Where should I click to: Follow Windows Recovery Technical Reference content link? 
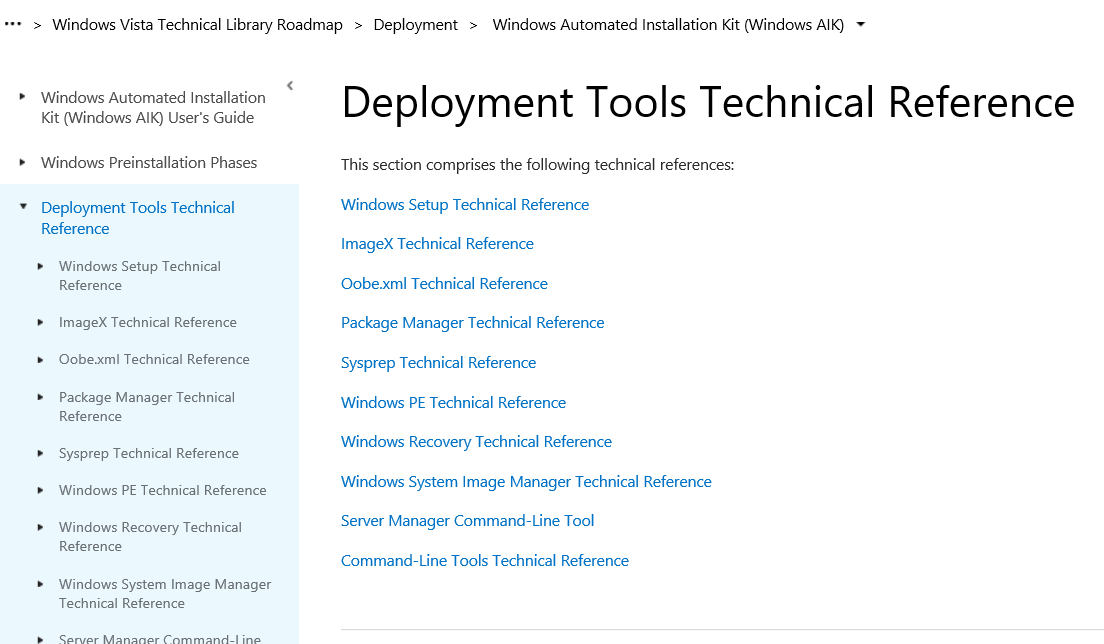[x=476, y=442]
